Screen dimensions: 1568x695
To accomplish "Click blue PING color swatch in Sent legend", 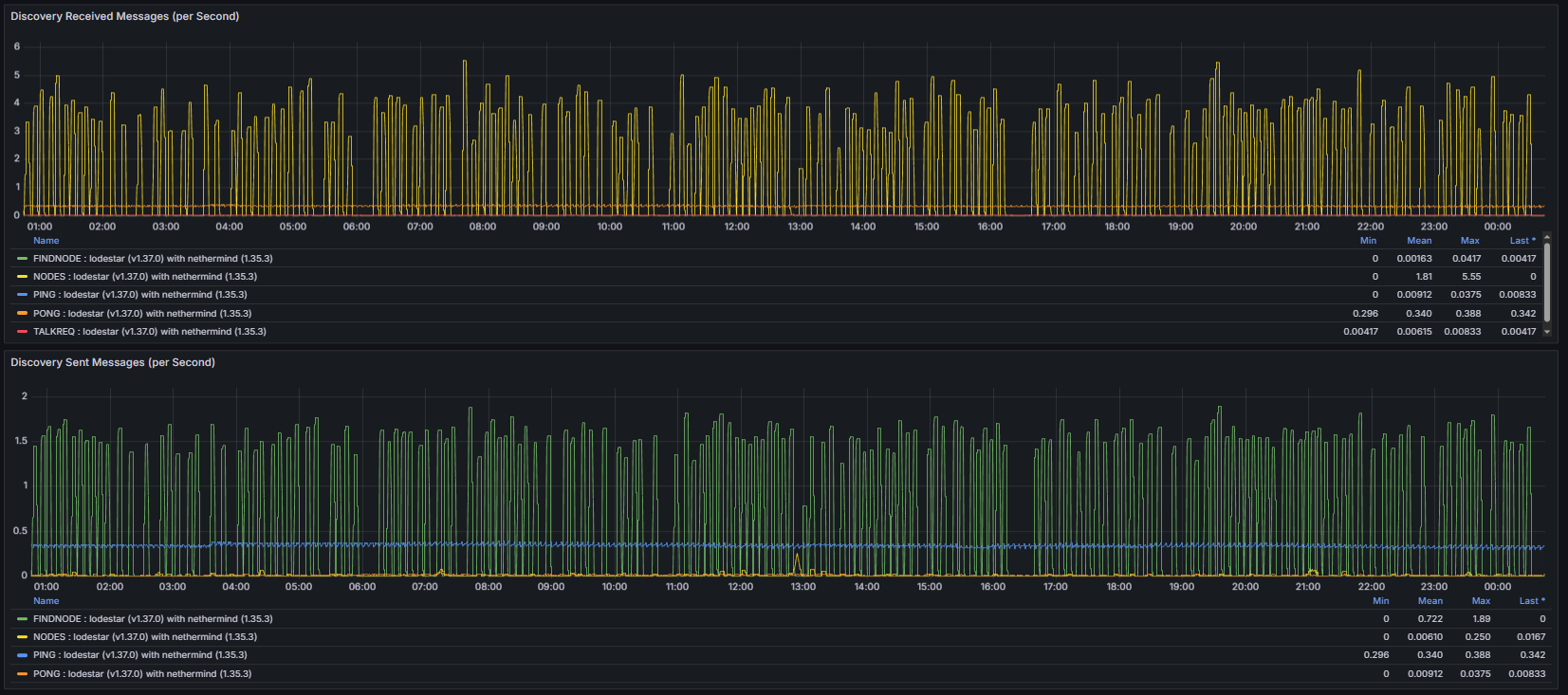I will (22, 655).
